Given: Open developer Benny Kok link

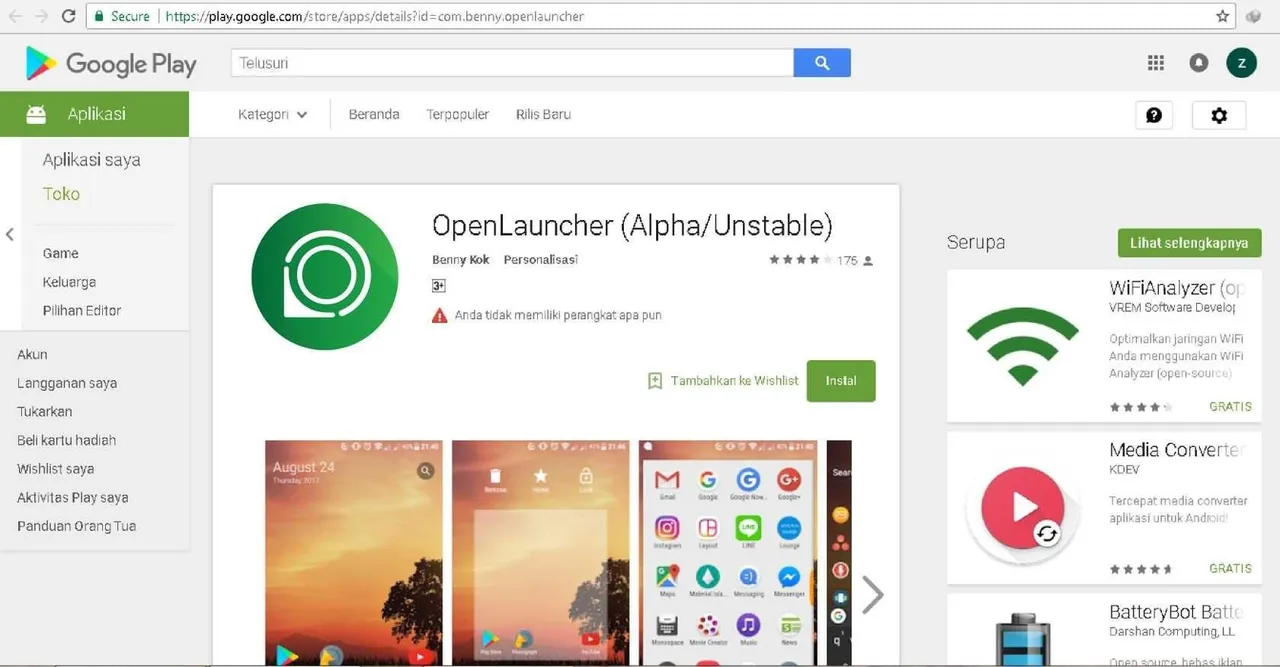Looking at the screenshot, I should tap(461, 260).
